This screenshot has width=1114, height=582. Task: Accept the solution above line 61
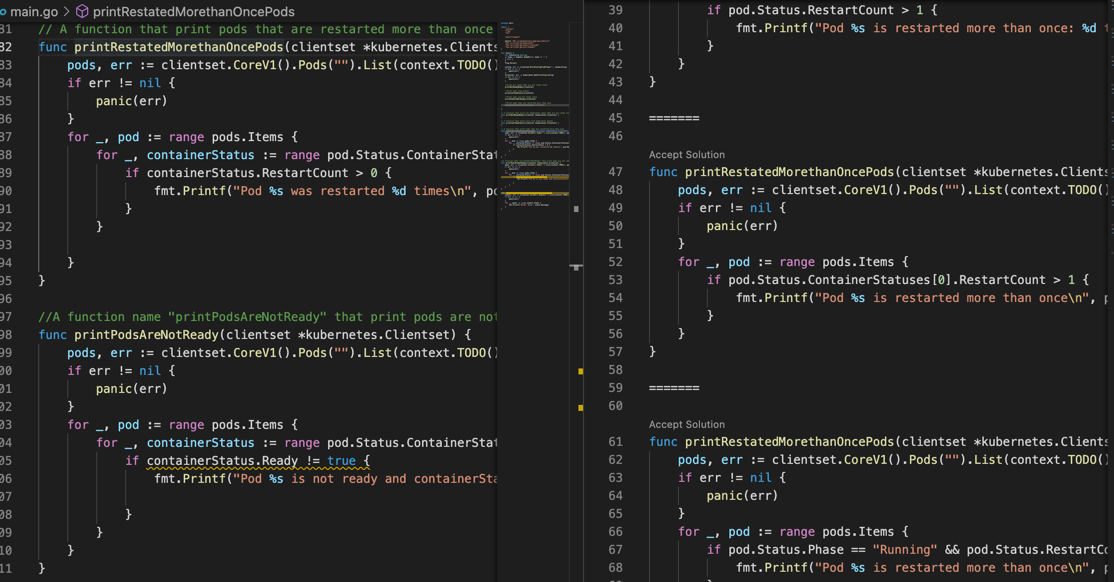[686, 425]
